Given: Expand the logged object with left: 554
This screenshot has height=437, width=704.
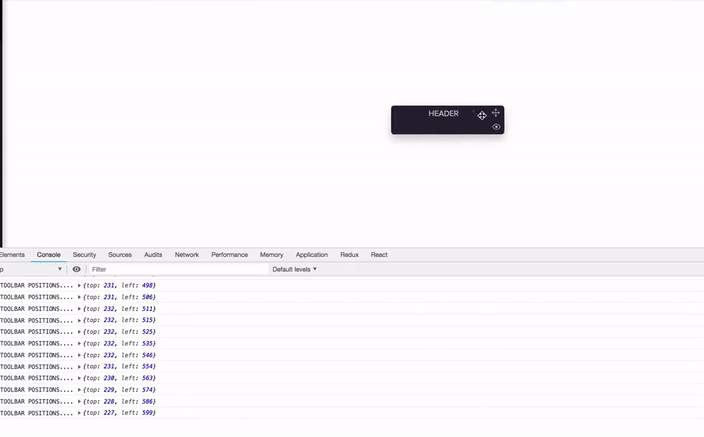Looking at the screenshot, I should click(79, 366).
